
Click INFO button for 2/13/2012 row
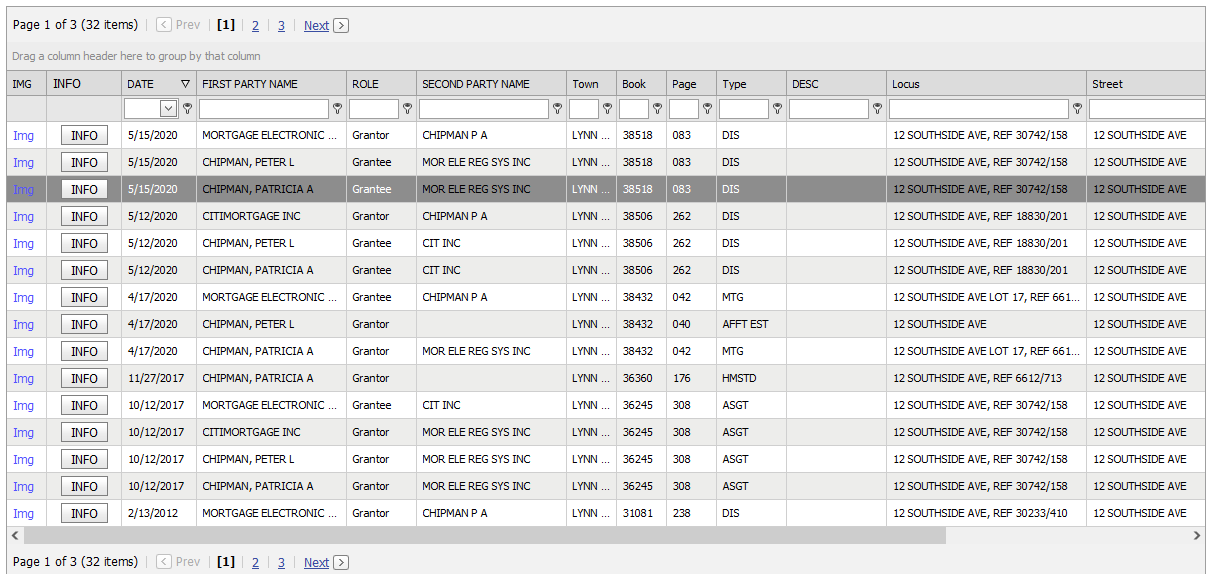(84, 513)
